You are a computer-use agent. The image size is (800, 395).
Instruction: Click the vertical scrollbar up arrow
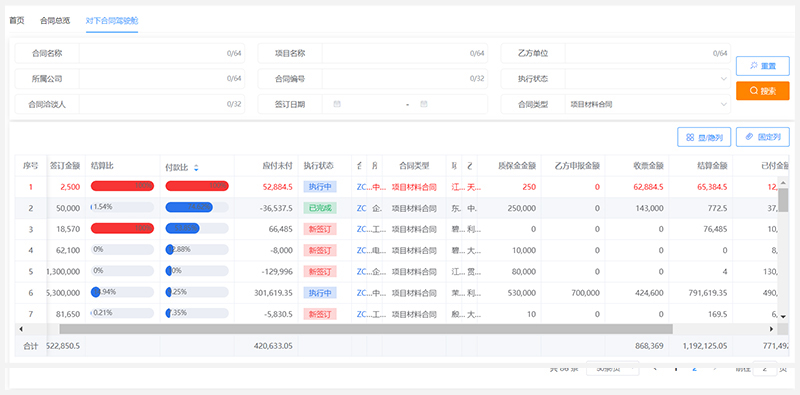783,183
